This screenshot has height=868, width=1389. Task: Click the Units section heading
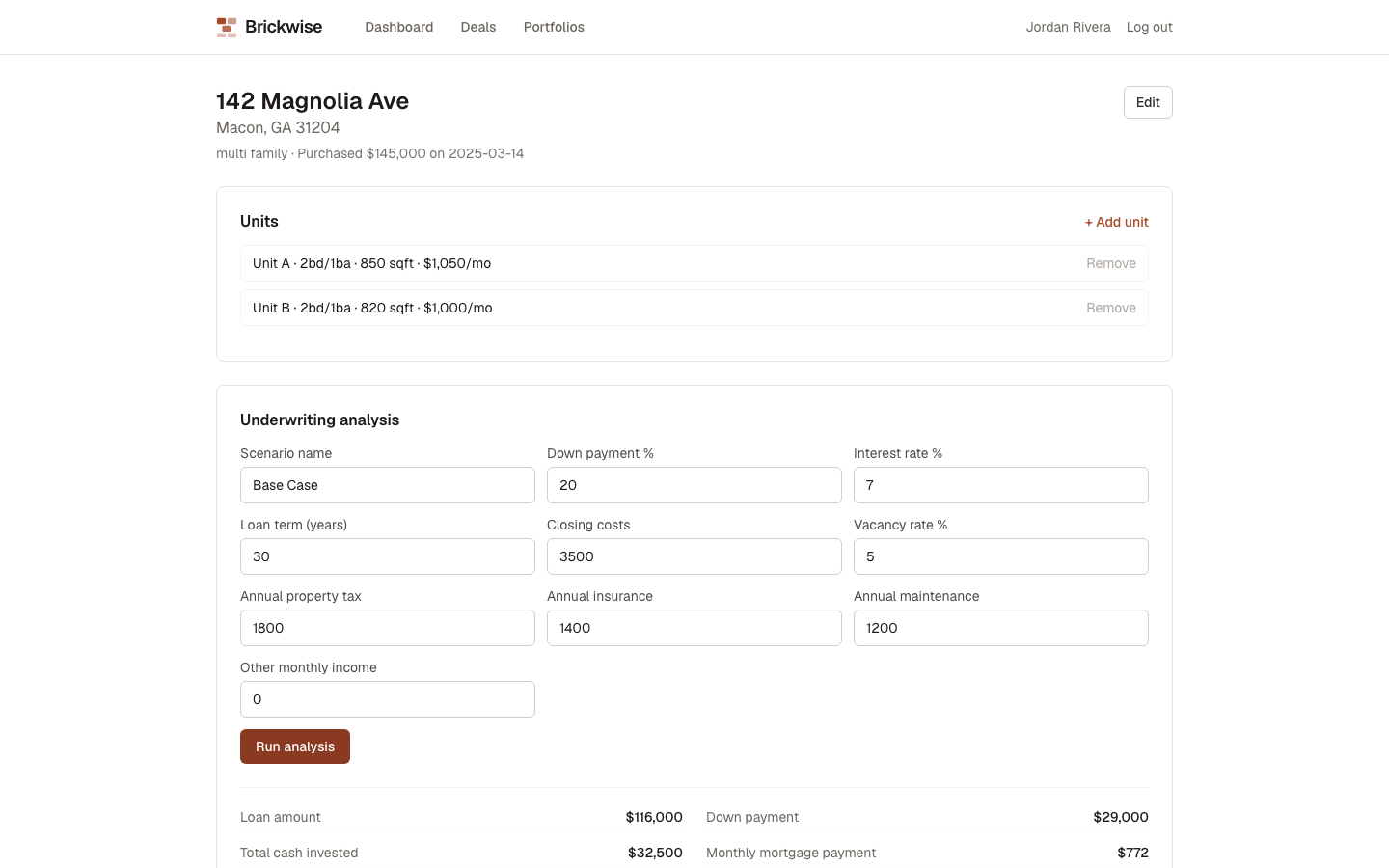click(x=259, y=221)
